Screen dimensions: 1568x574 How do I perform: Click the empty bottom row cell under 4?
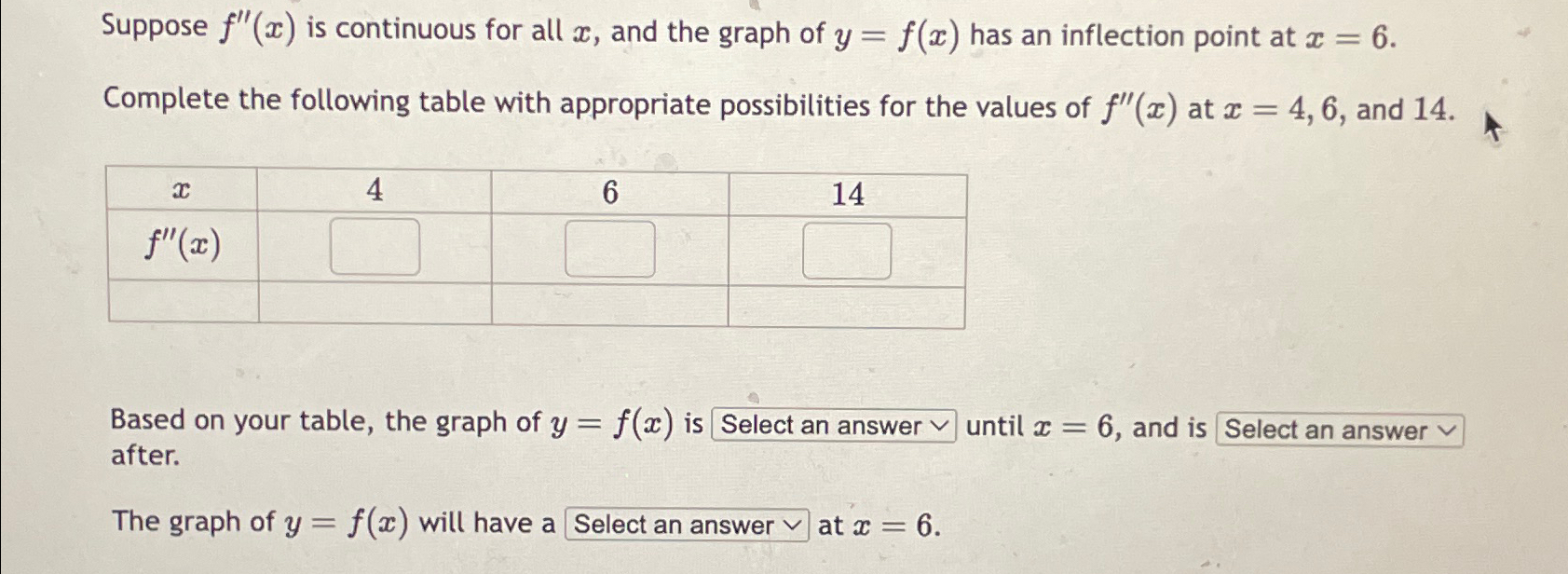[375, 305]
